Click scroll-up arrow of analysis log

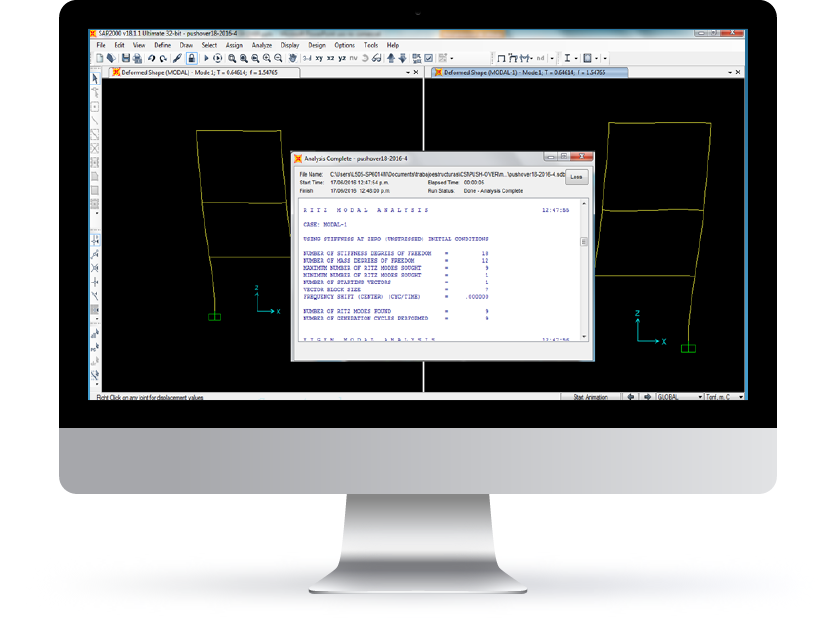(x=584, y=204)
